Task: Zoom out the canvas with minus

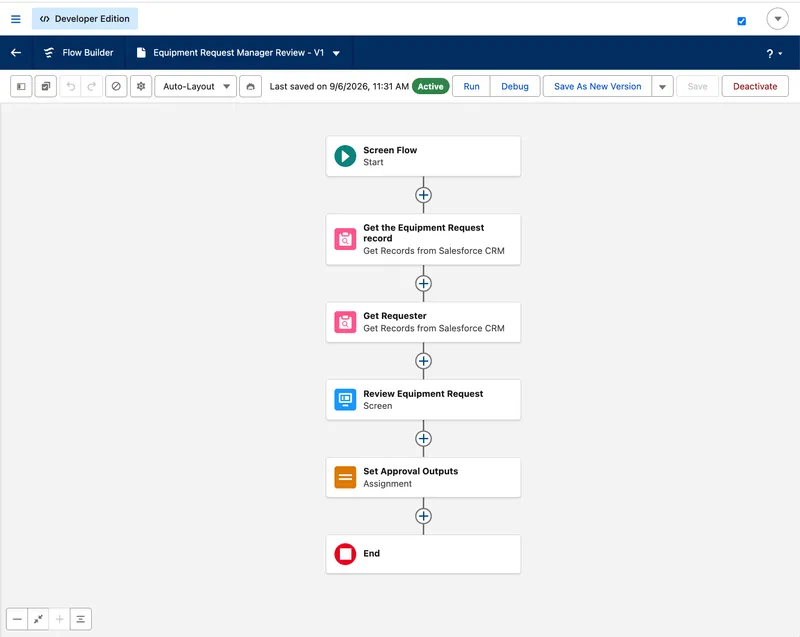Action: tap(17, 619)
